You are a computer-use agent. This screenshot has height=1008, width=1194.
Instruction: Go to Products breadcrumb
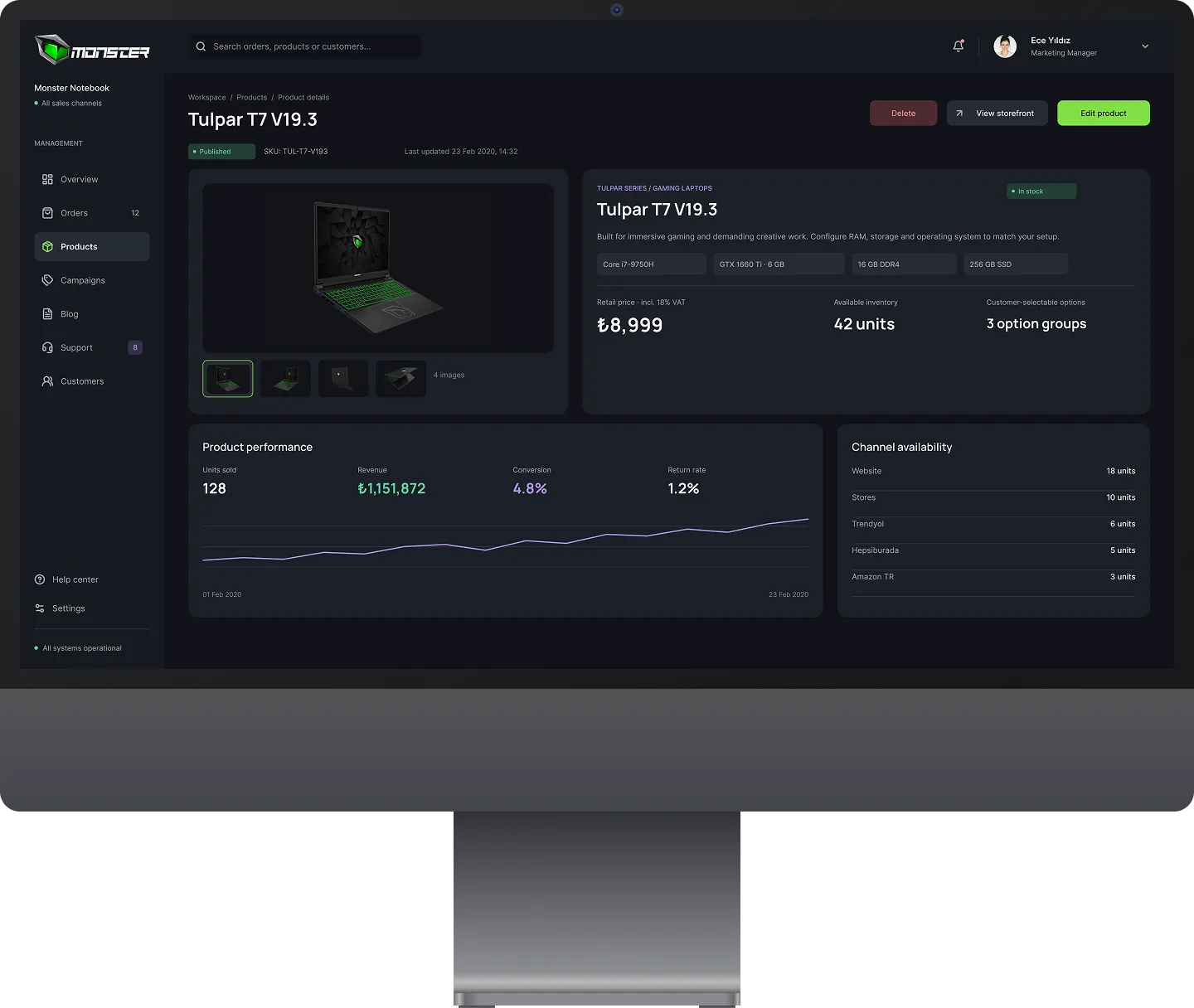click(251, 97)
